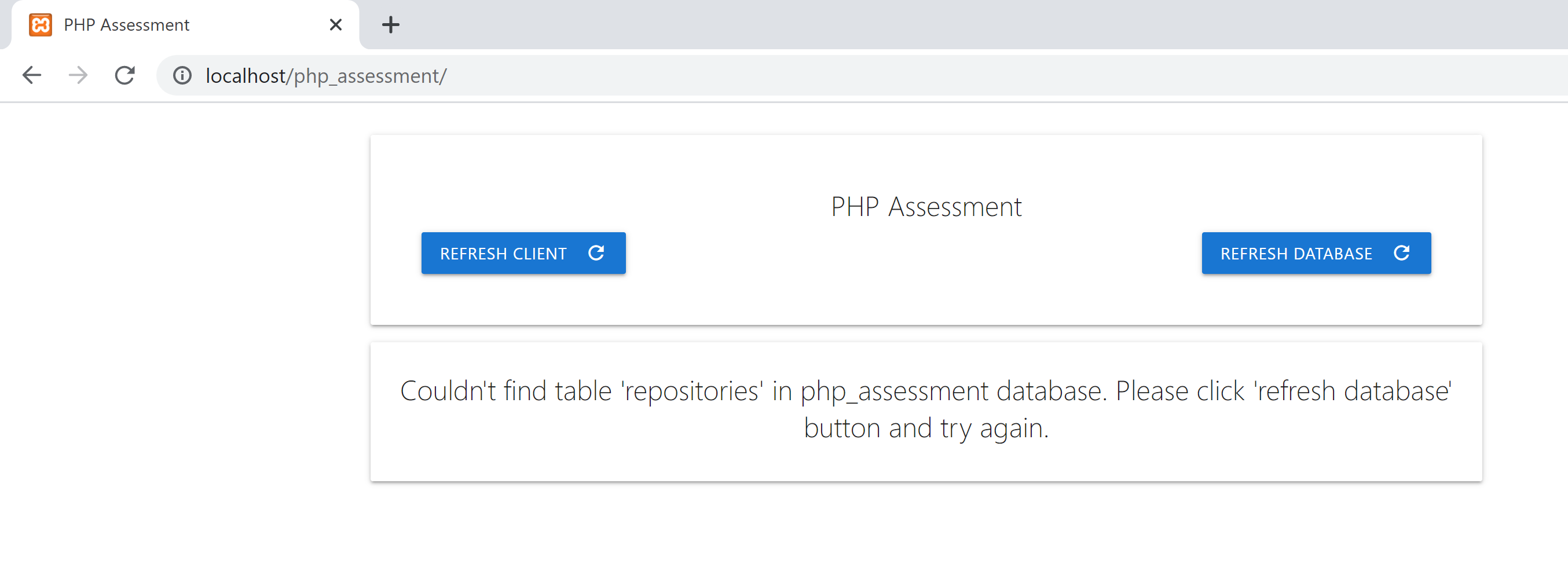Open a new tab with the plus icon
The width and height of the screenshot is (1568, 571).
click(390, 24)
